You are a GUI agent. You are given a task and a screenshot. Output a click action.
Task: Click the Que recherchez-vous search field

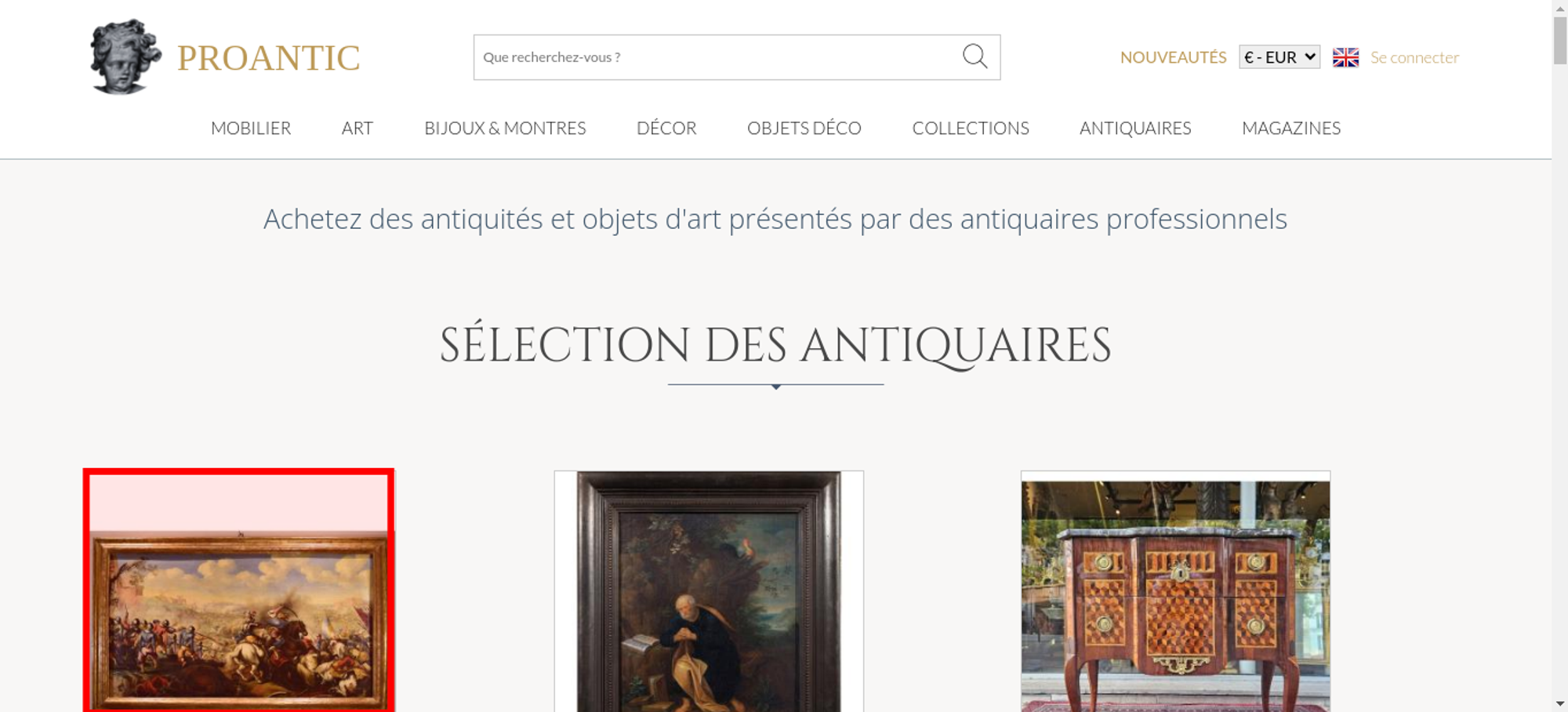coord(717,57)
